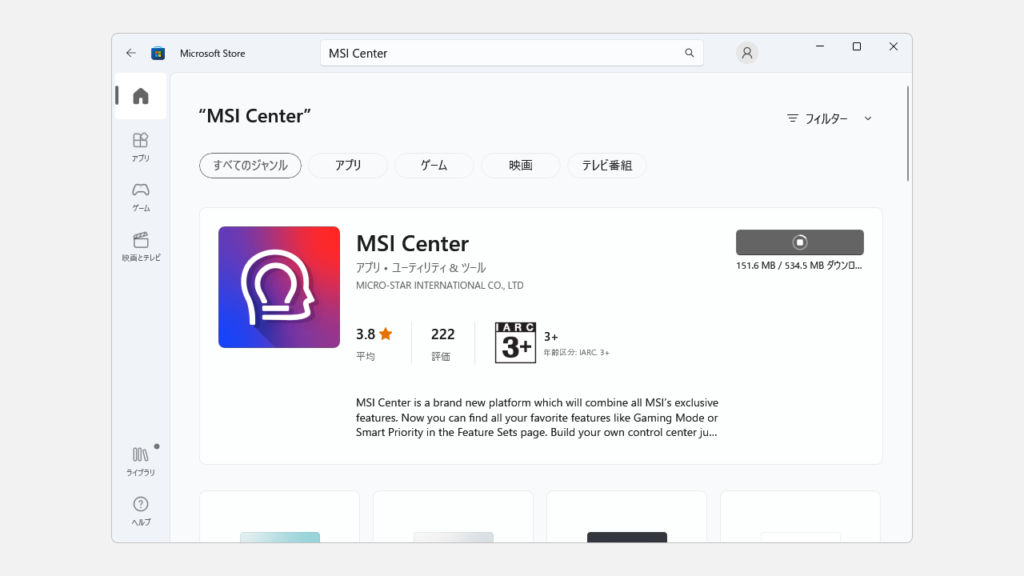
Task: Open the ゲーム sidebar section
Action: (x=140, y=197)
